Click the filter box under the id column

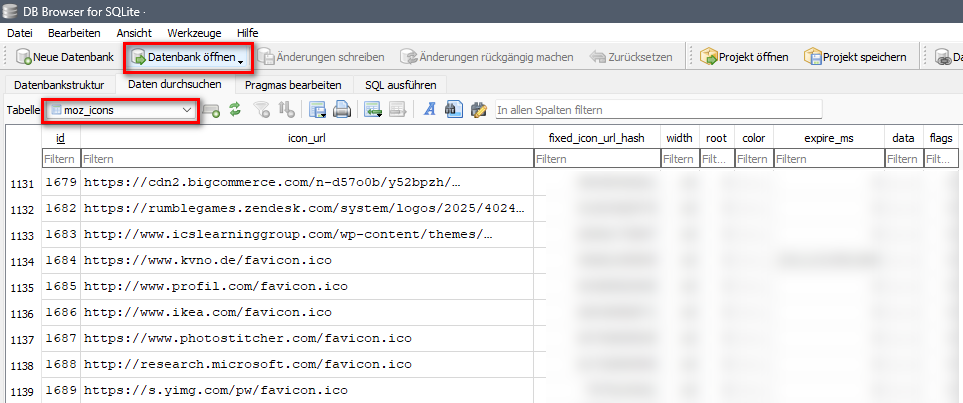(61, 158)
